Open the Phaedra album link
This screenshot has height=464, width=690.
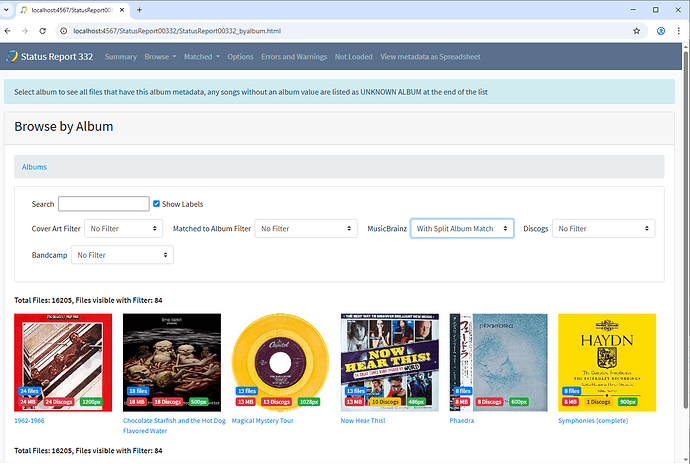click(x=462, y=420)
